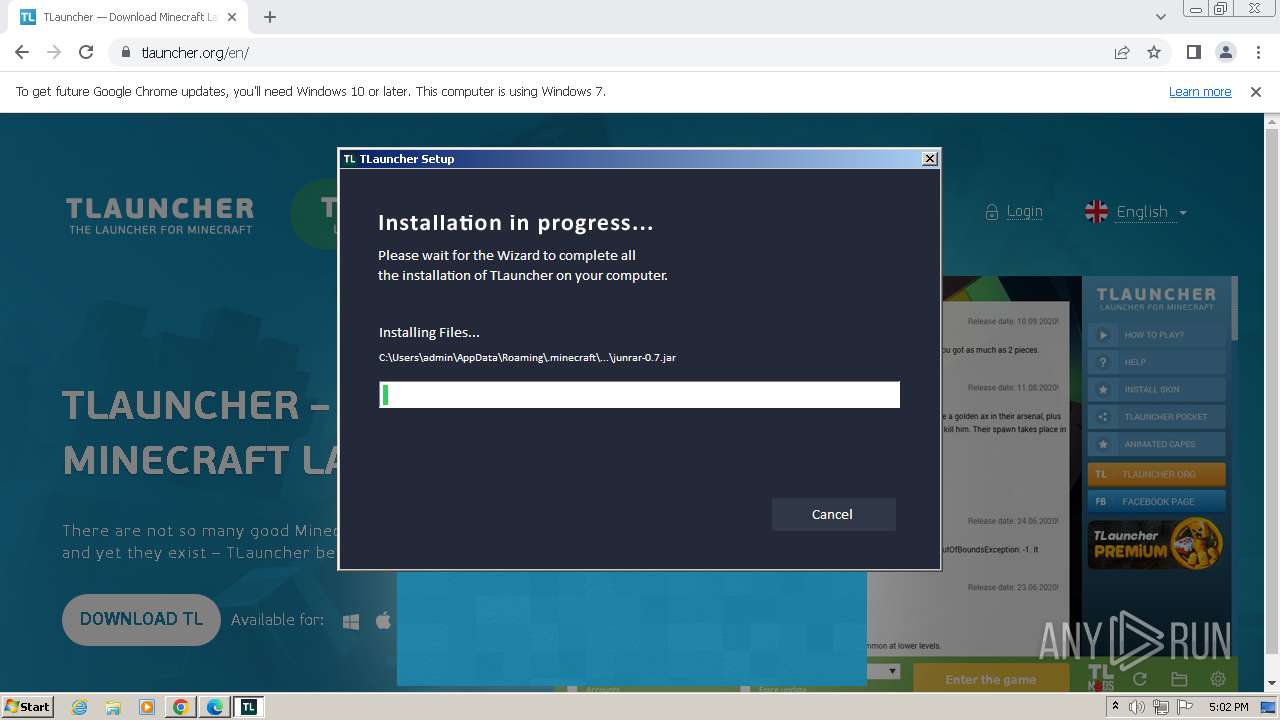This screenshot has height=720, width=1280.
Task: Click the Action Center flag icon
Action: (x=1185, y=707)
